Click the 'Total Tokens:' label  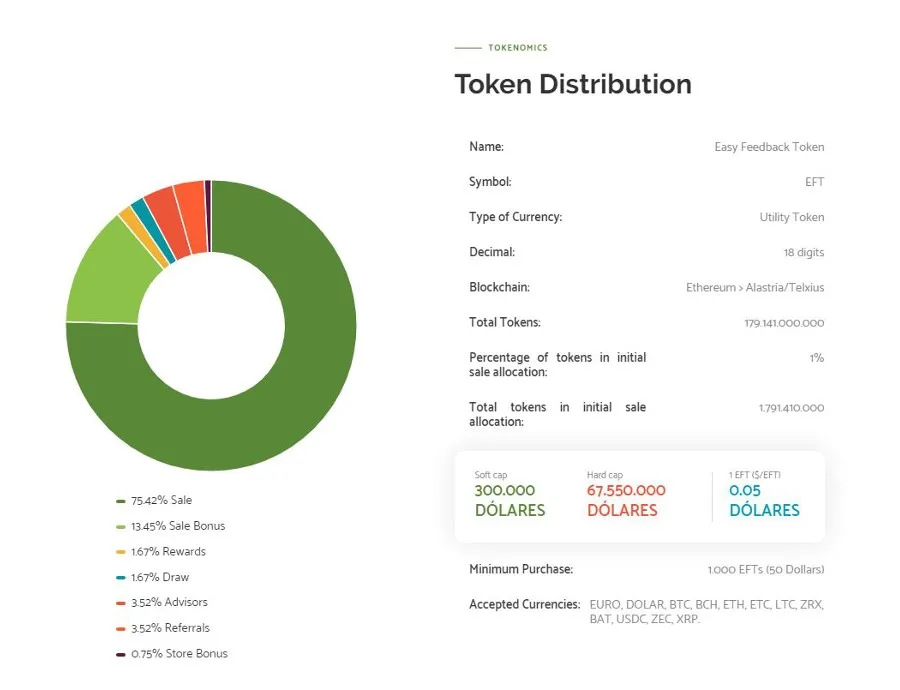505,322
